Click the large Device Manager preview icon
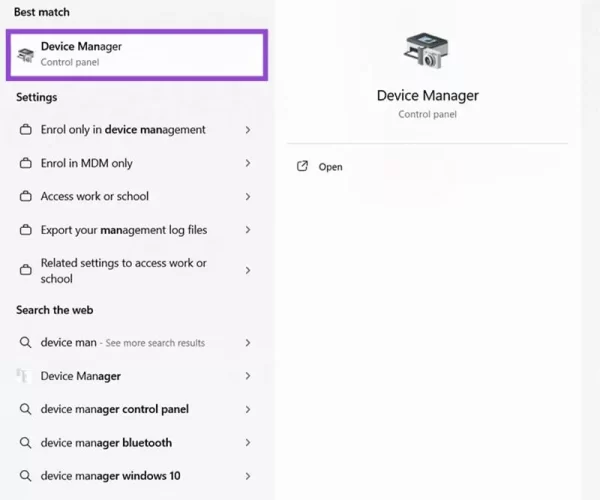 pos(427,50)
